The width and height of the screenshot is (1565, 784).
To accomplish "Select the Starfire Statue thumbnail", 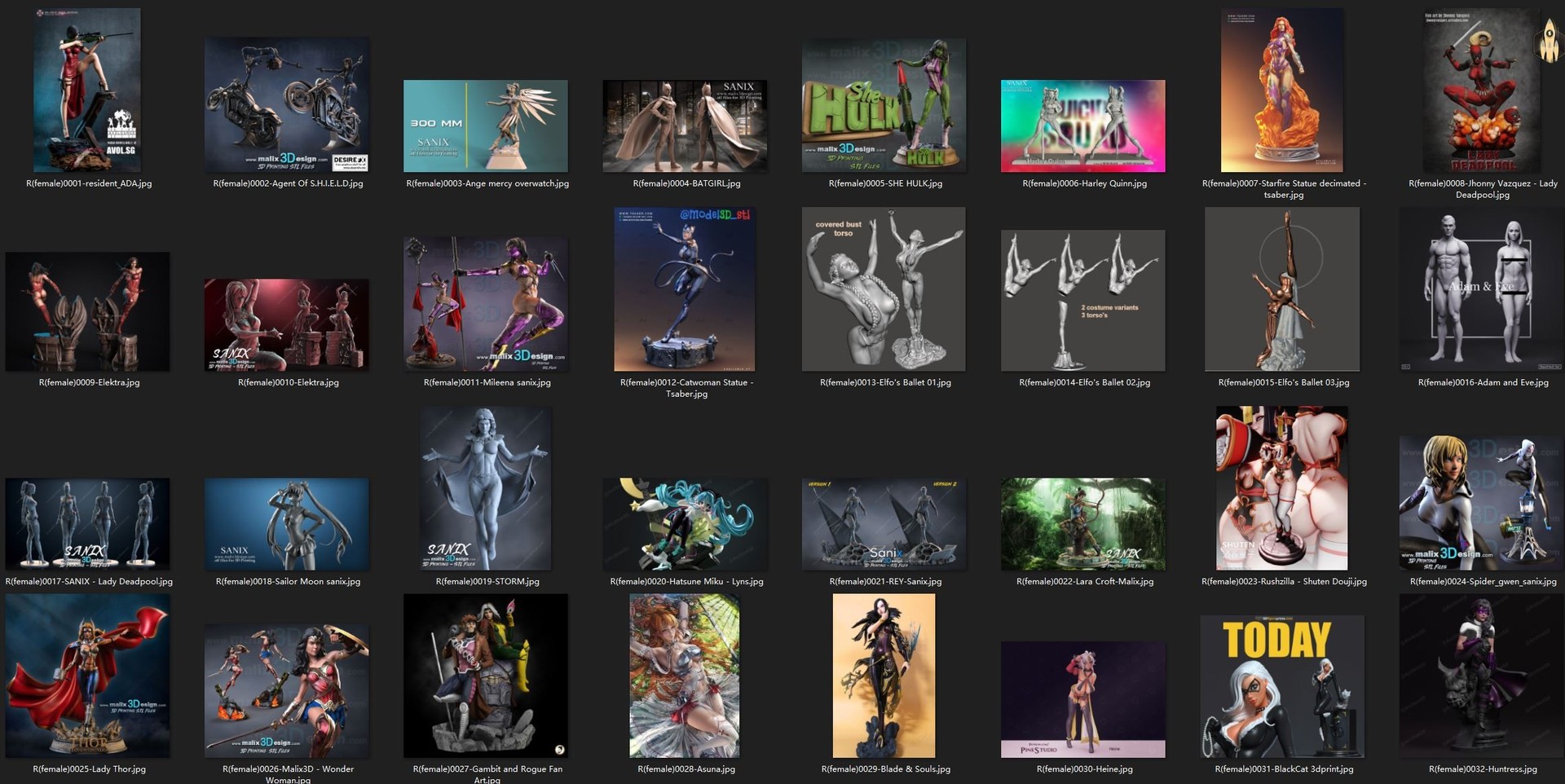I will click(1282, 90).
